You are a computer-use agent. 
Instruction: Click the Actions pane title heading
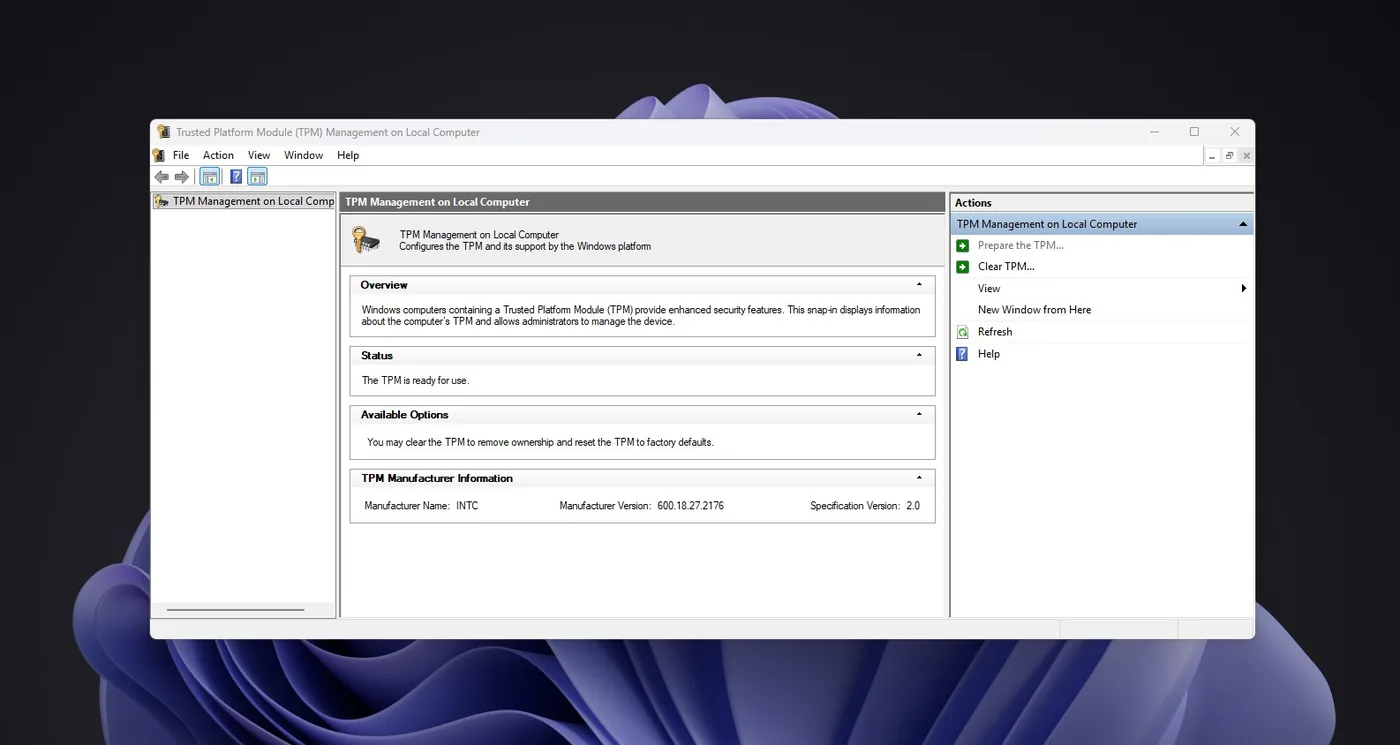973,203
